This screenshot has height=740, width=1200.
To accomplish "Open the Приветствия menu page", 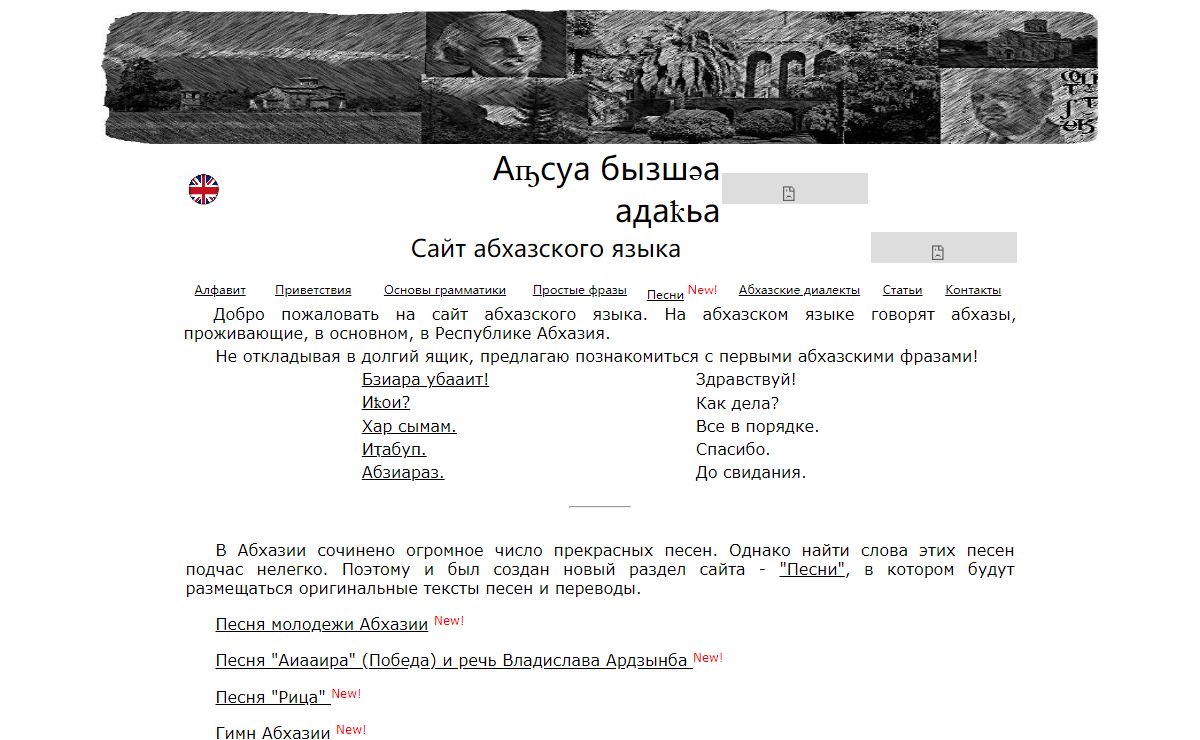I will [313, 290].
